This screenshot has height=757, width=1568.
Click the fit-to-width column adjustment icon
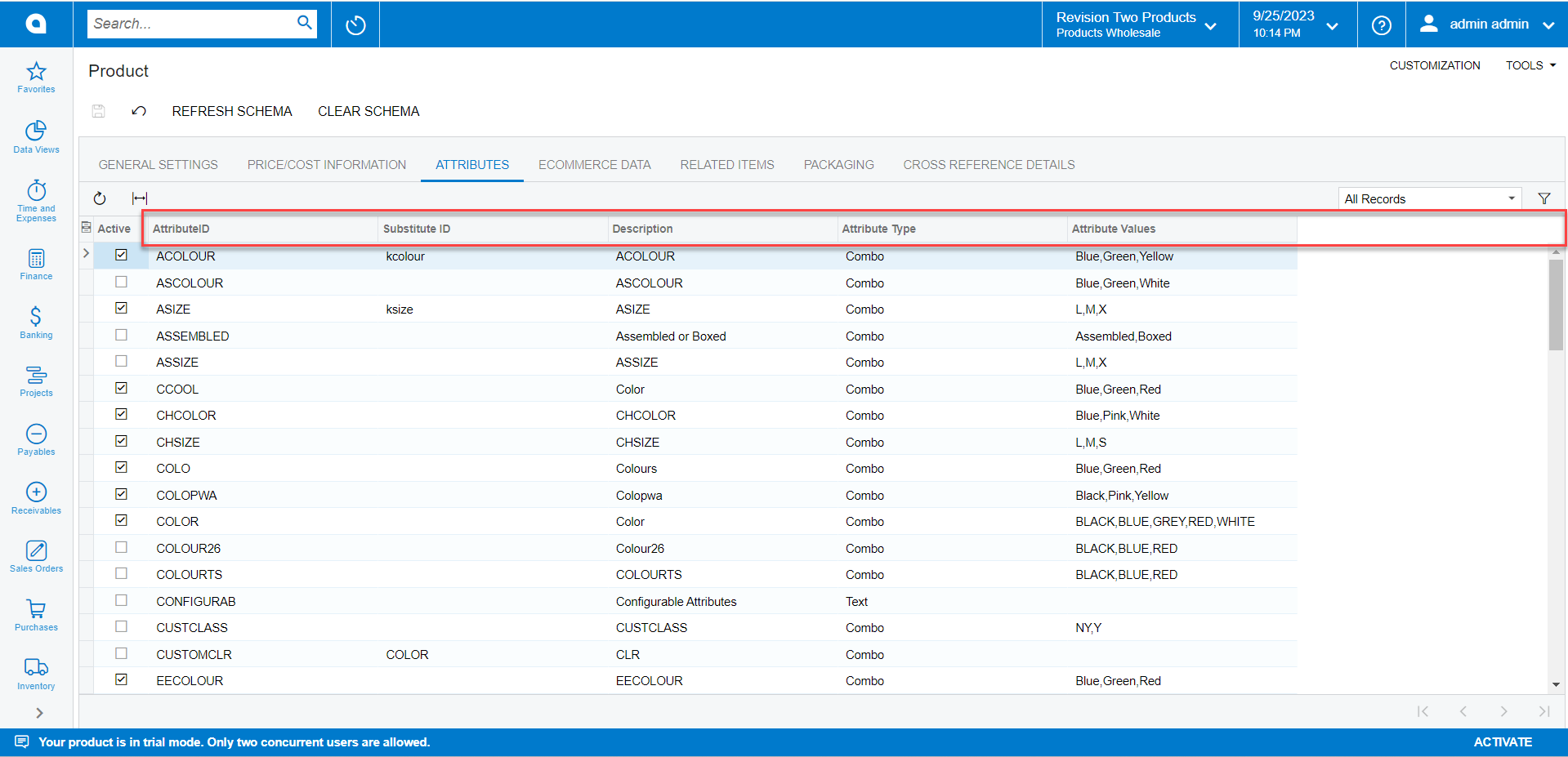pyautogui.click(x=139, y=198)
